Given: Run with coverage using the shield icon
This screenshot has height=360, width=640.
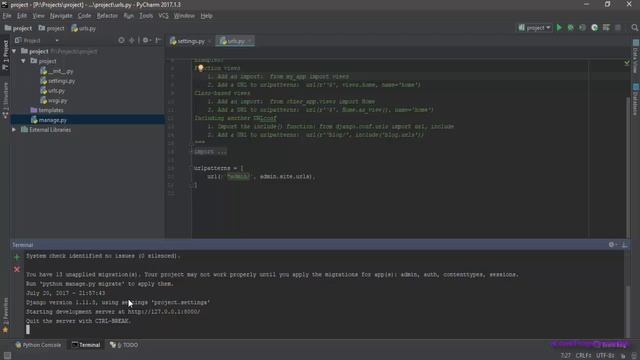Looking at the screenshot, I should click(x=582, y=28).
